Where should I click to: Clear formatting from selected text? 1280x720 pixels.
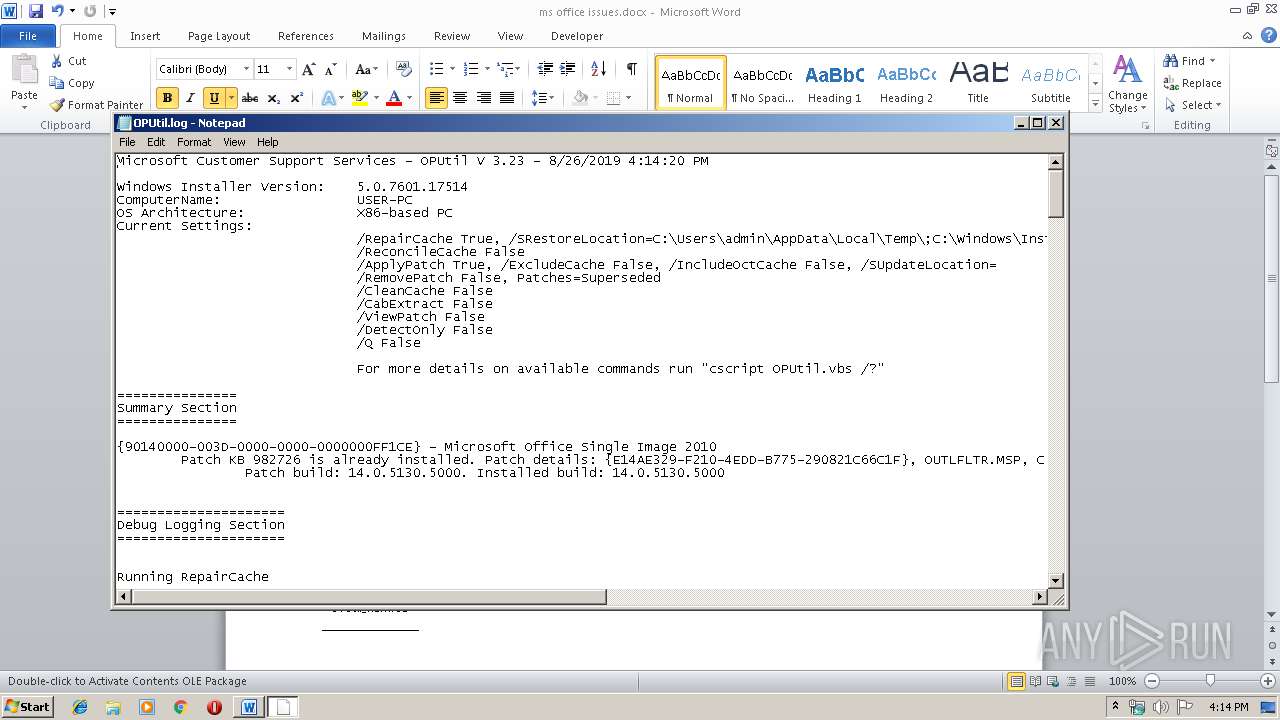[x=404, y=69]
